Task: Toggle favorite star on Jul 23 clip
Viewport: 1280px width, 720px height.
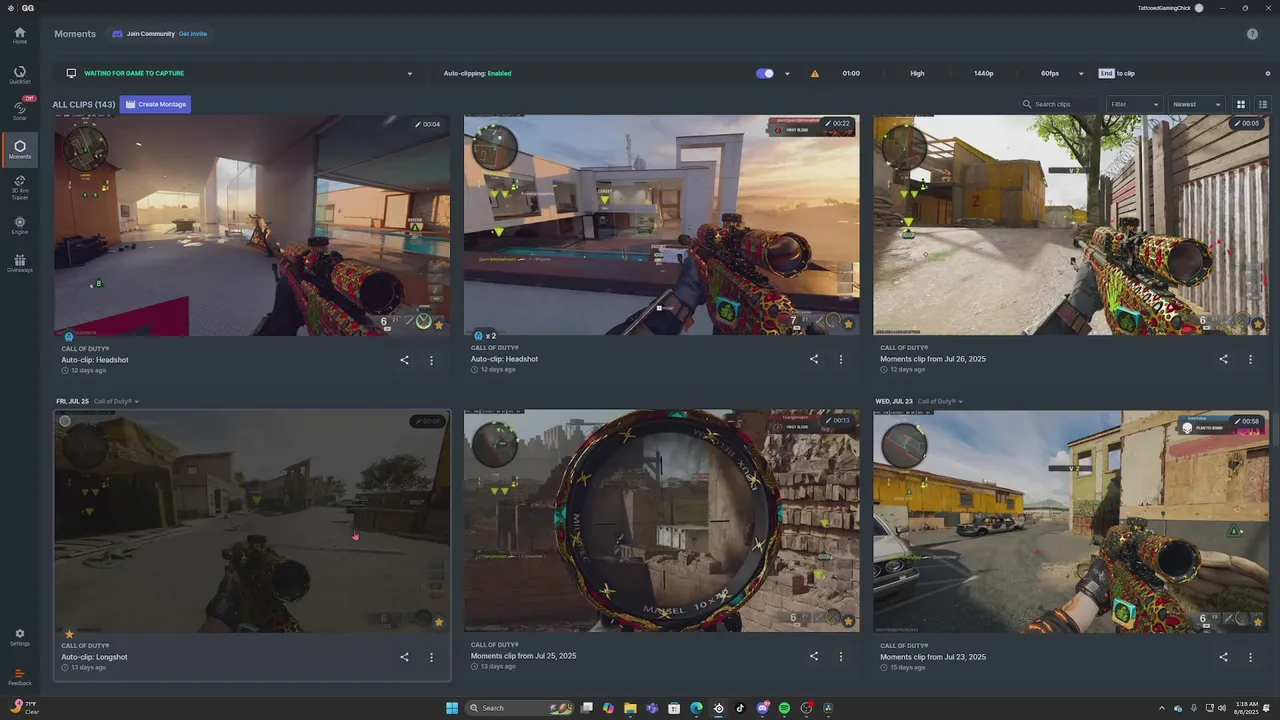Action: (1258, 621)
